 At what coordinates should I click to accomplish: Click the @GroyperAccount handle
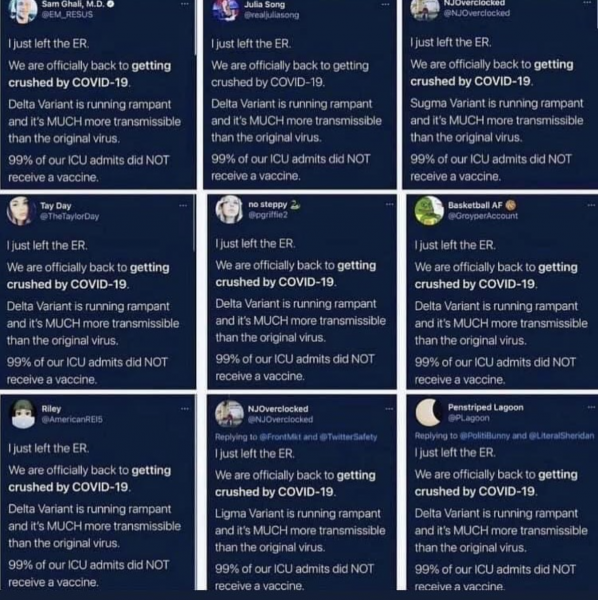(483, 216)
